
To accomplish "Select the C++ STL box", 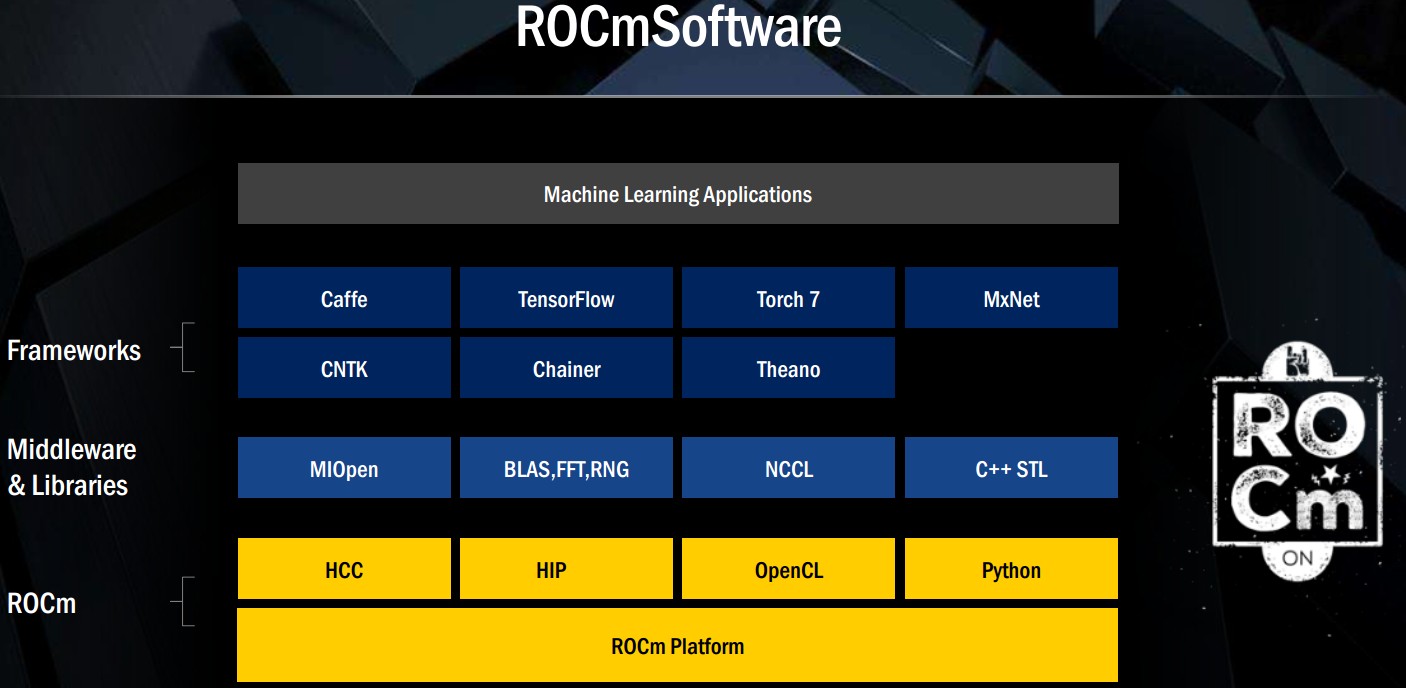I will pyautogui.click(x=1011, y=468).
